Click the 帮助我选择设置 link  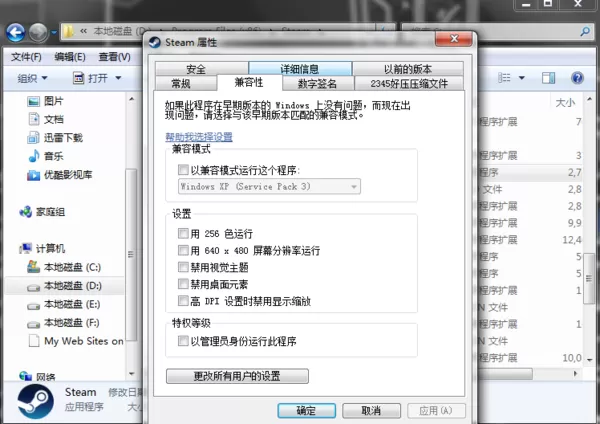[x=199, y=137]
